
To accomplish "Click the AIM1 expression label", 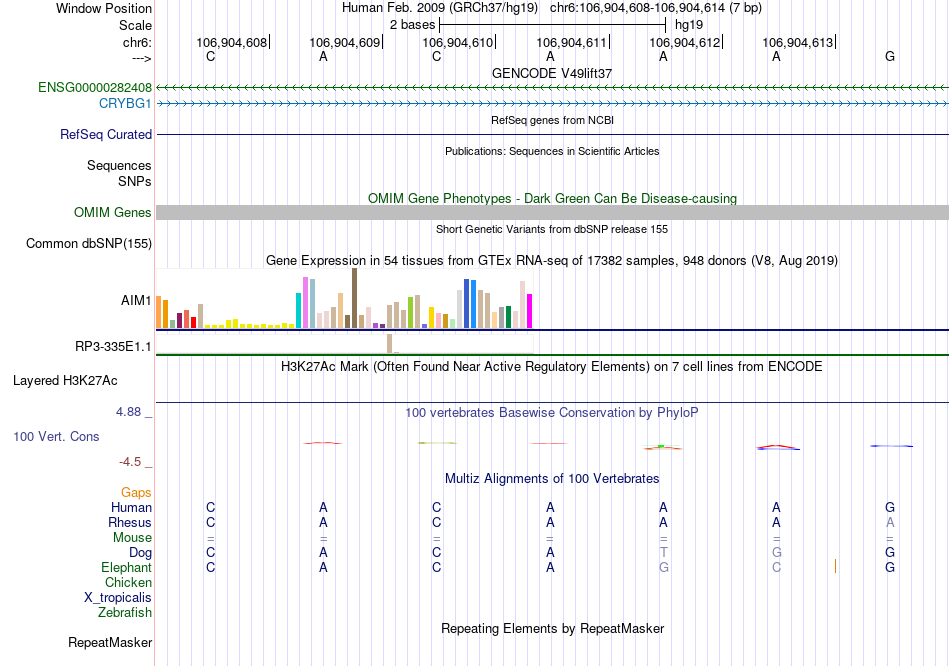I will [136, 301].
